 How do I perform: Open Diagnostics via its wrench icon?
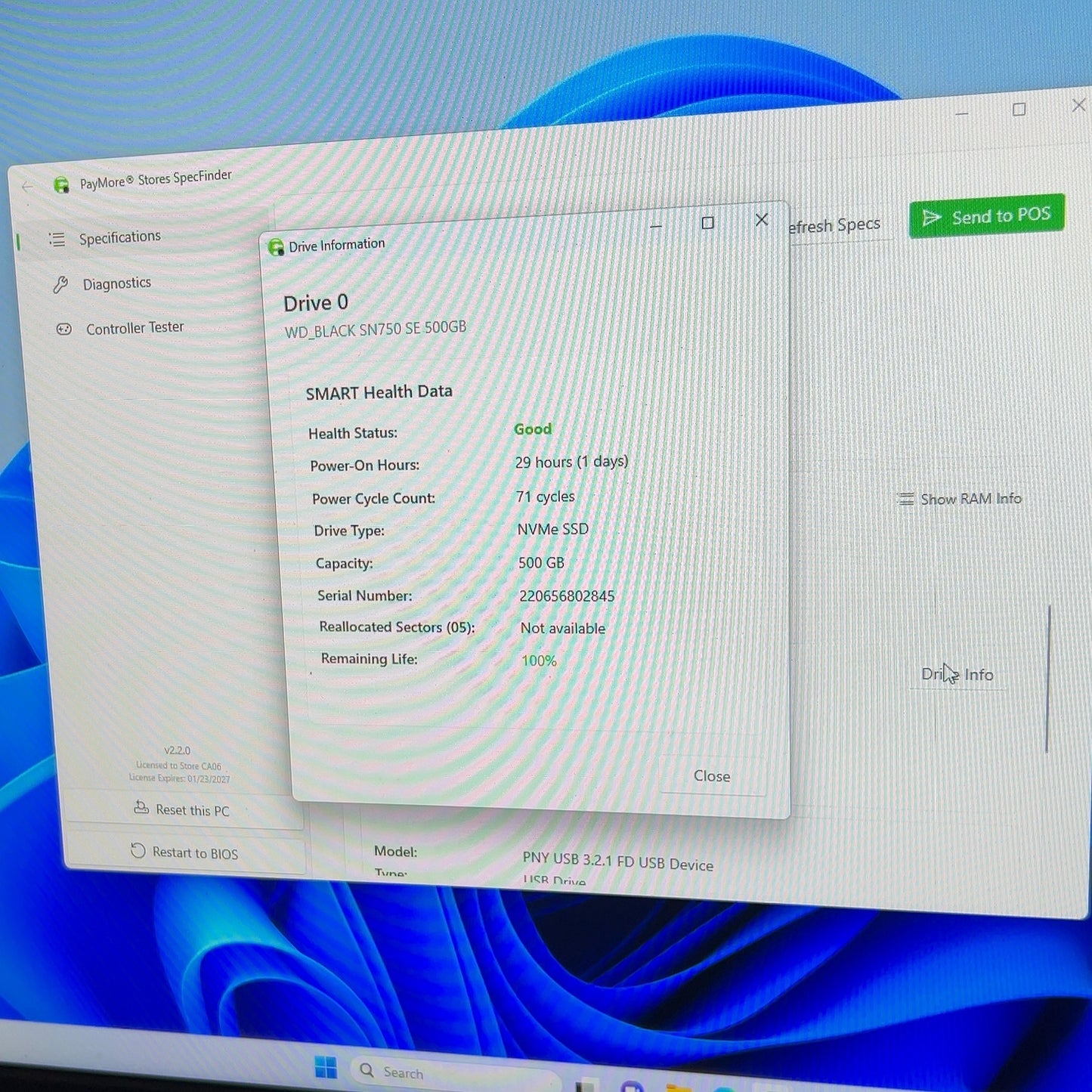pyautogui.click(x=60, y=285)
